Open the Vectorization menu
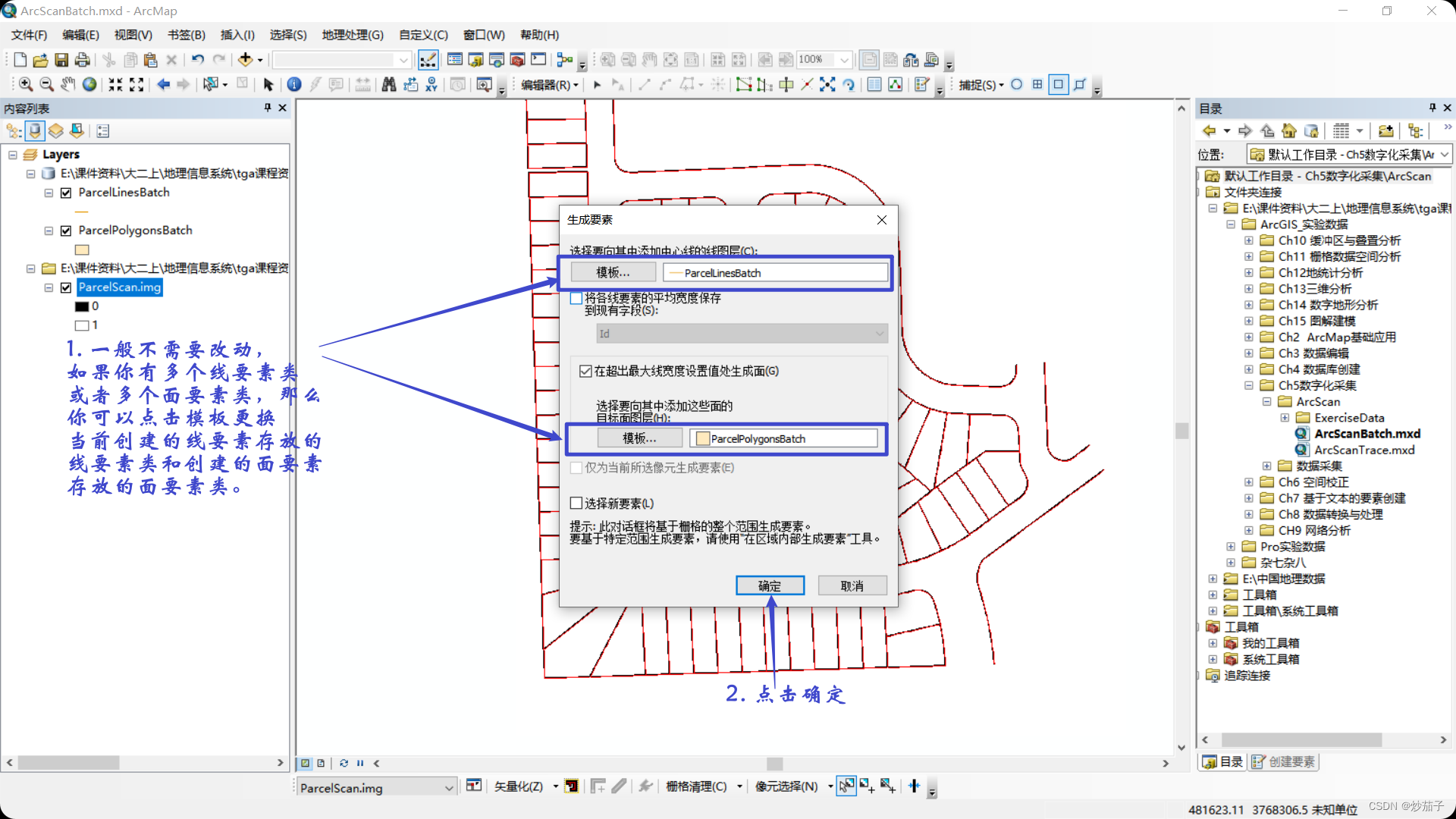The height and width of the screenshot is (819, 1456). click(x=526, y=786)
